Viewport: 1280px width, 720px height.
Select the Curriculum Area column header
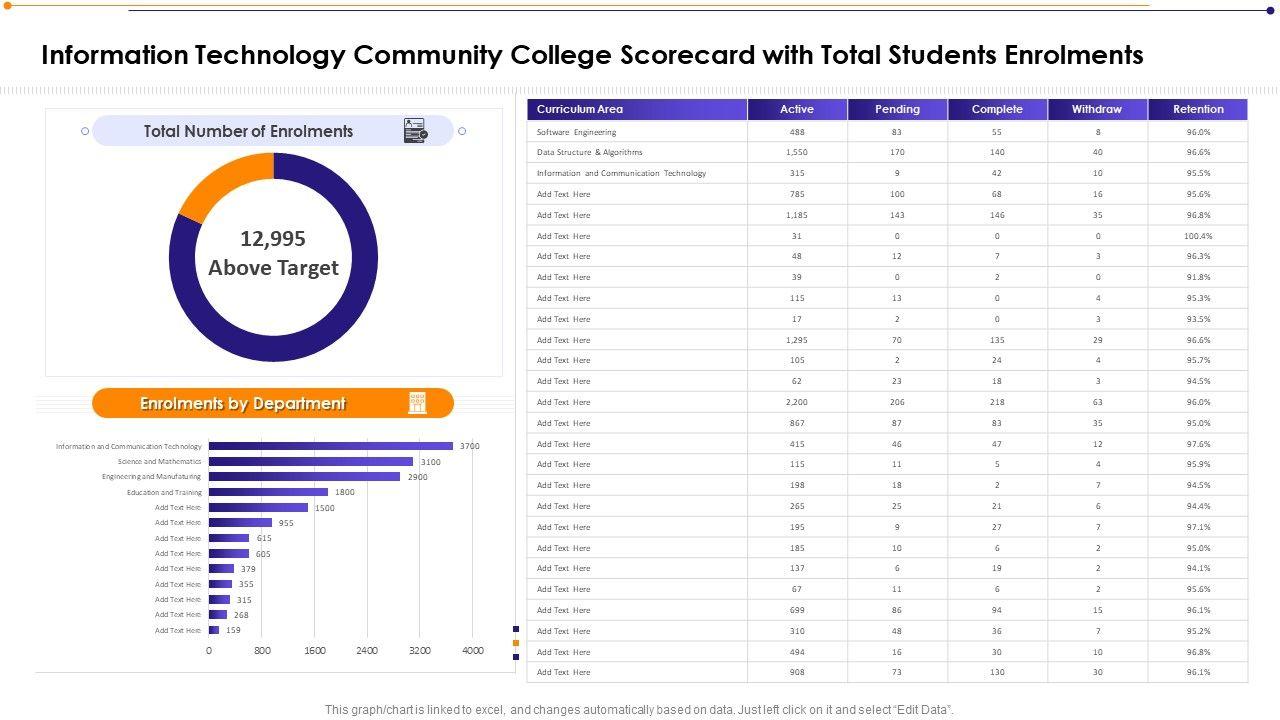pos(637,110)
